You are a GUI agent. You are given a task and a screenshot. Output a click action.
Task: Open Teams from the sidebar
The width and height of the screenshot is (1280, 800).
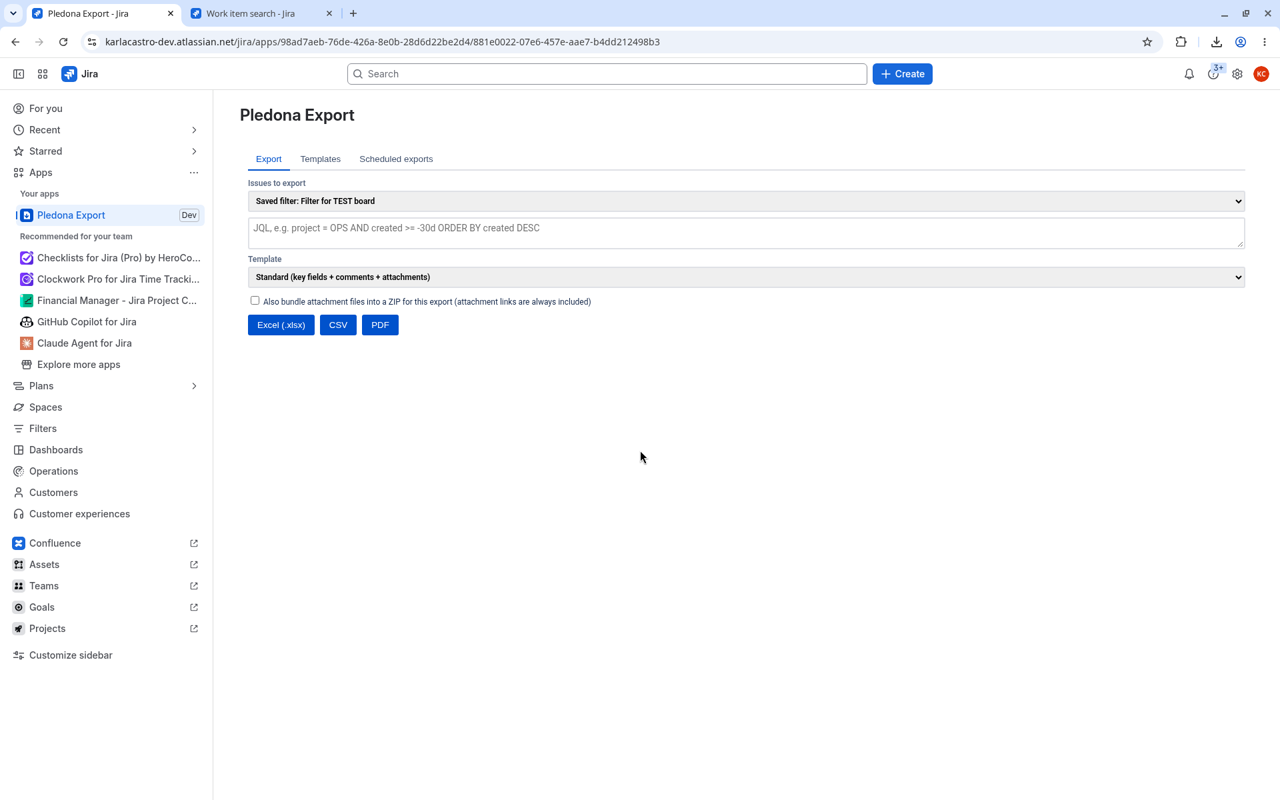point(105,586)
